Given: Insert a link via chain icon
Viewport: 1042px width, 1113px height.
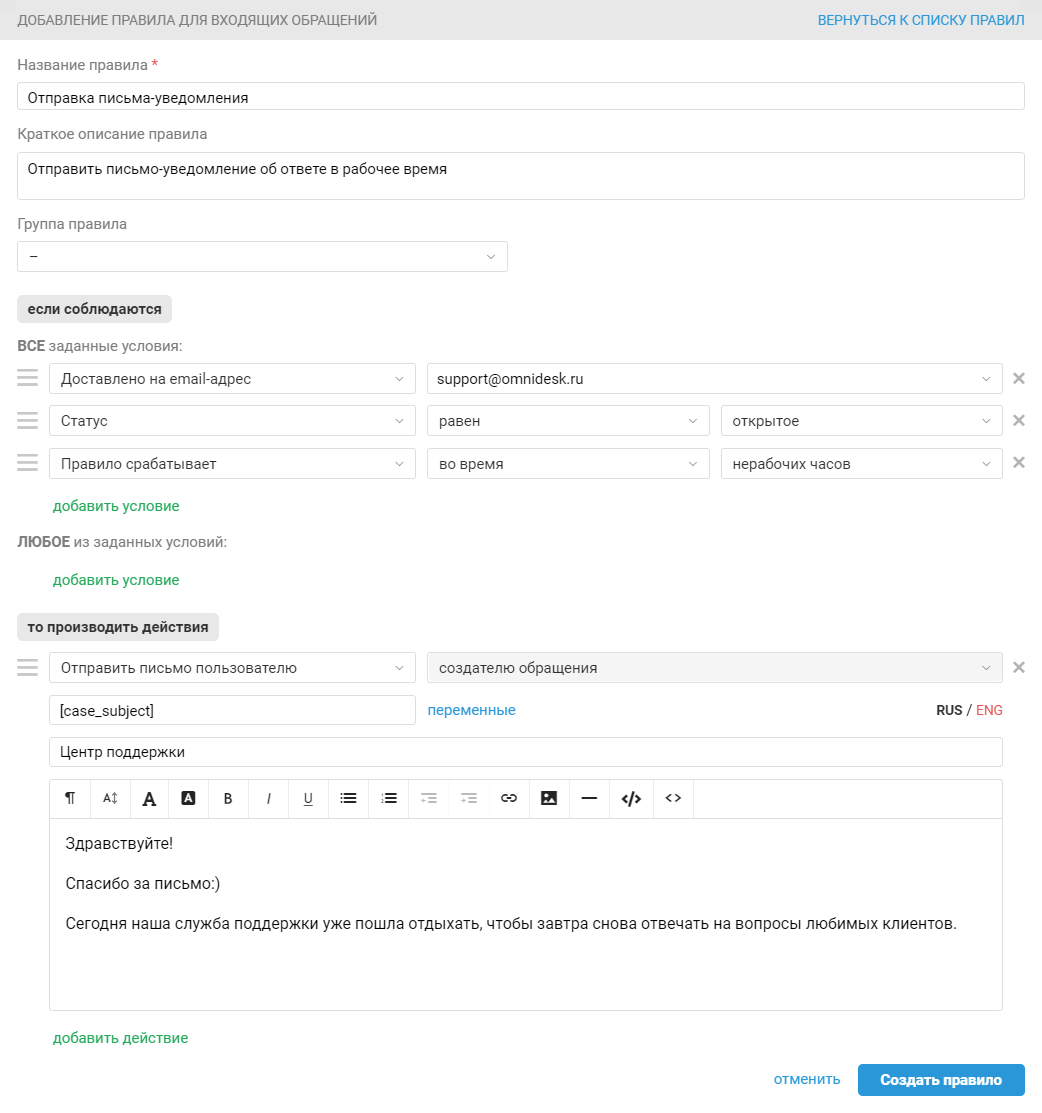Looking at the screenshot, I should point(509,799).
